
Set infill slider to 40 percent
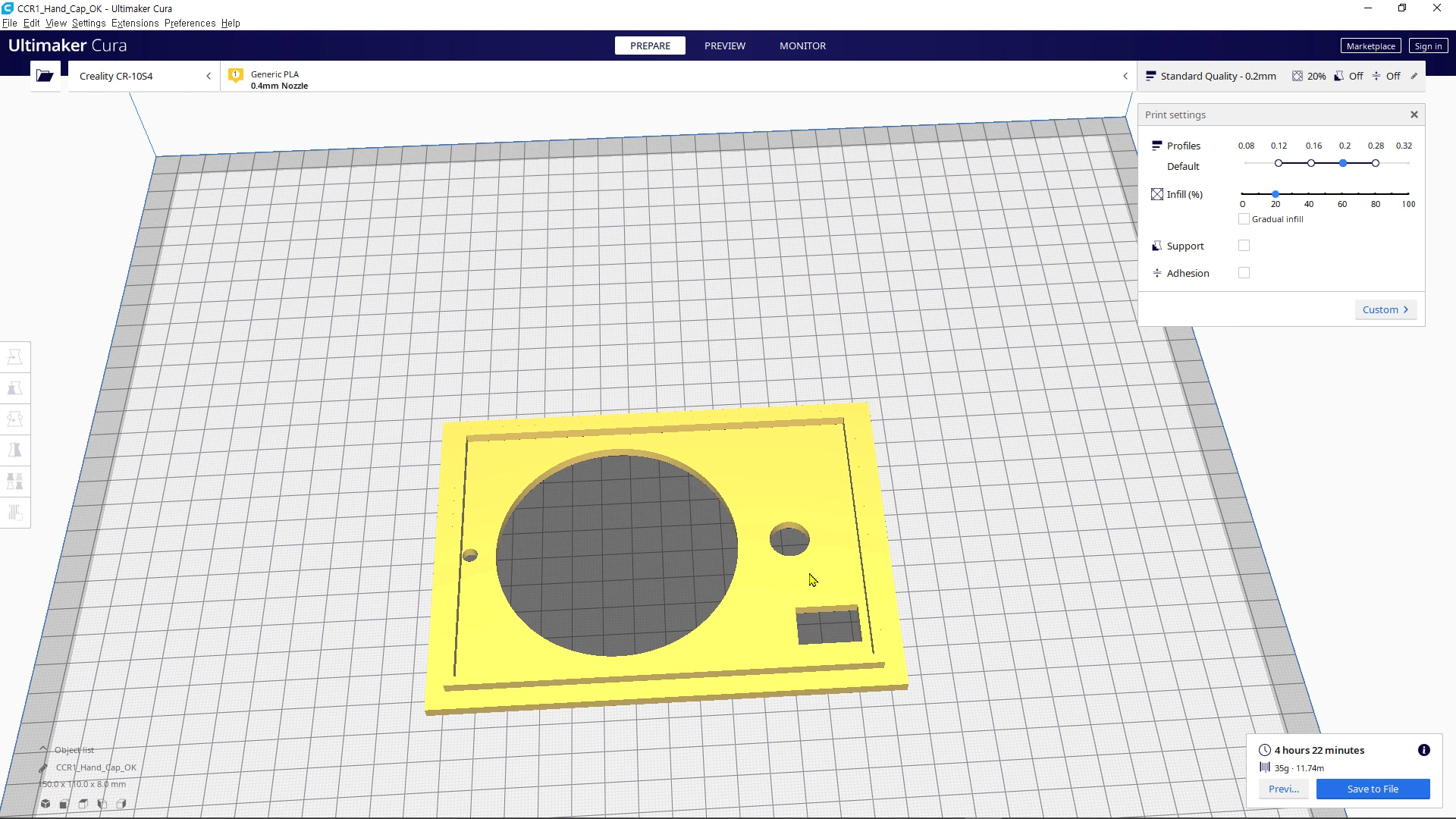(1309, 194)
